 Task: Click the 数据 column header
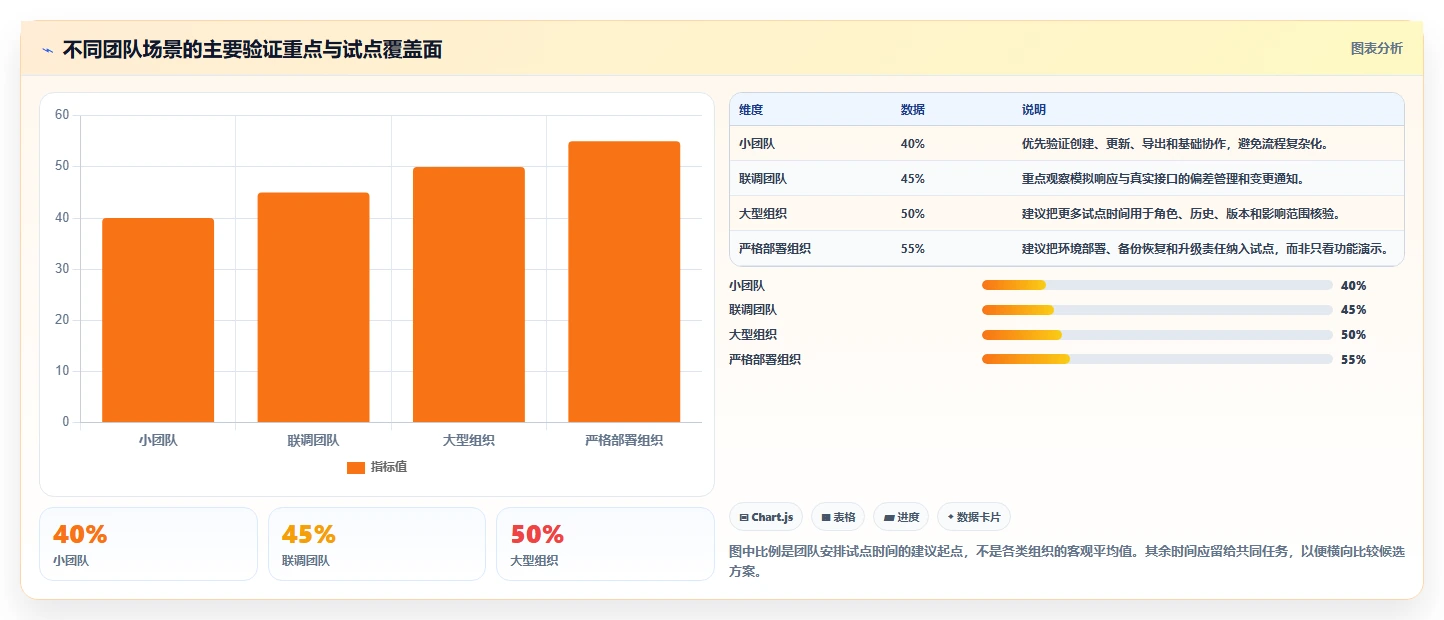coord(912,110)
